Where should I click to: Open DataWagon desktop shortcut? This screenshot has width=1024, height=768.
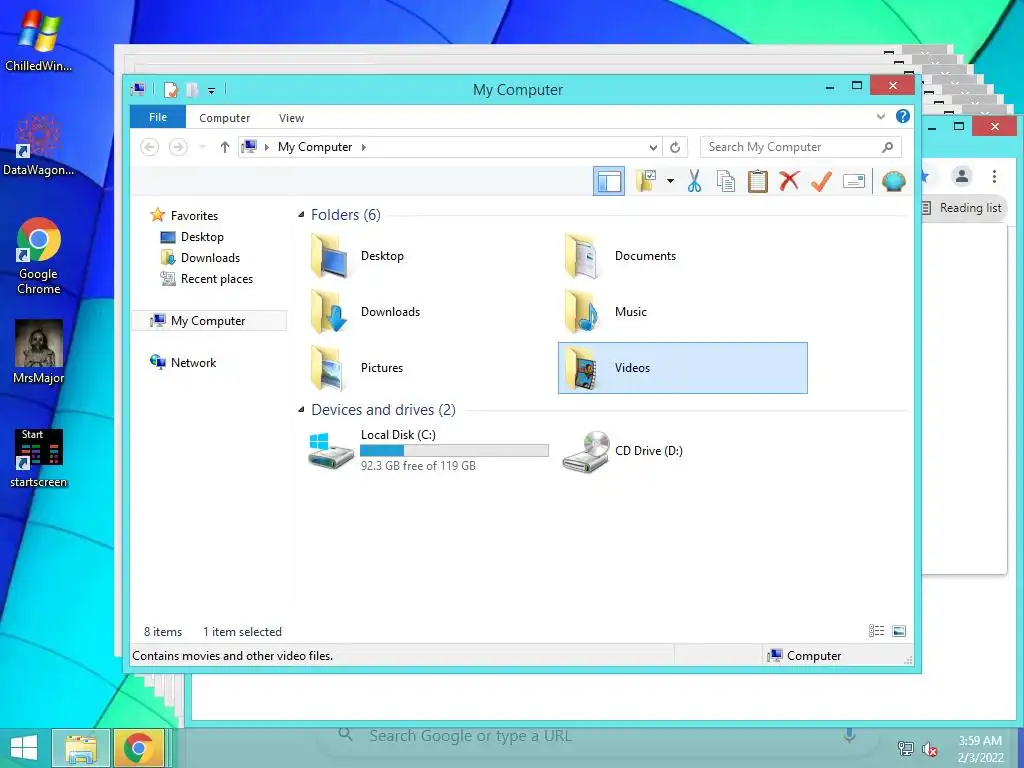point(39,145)
